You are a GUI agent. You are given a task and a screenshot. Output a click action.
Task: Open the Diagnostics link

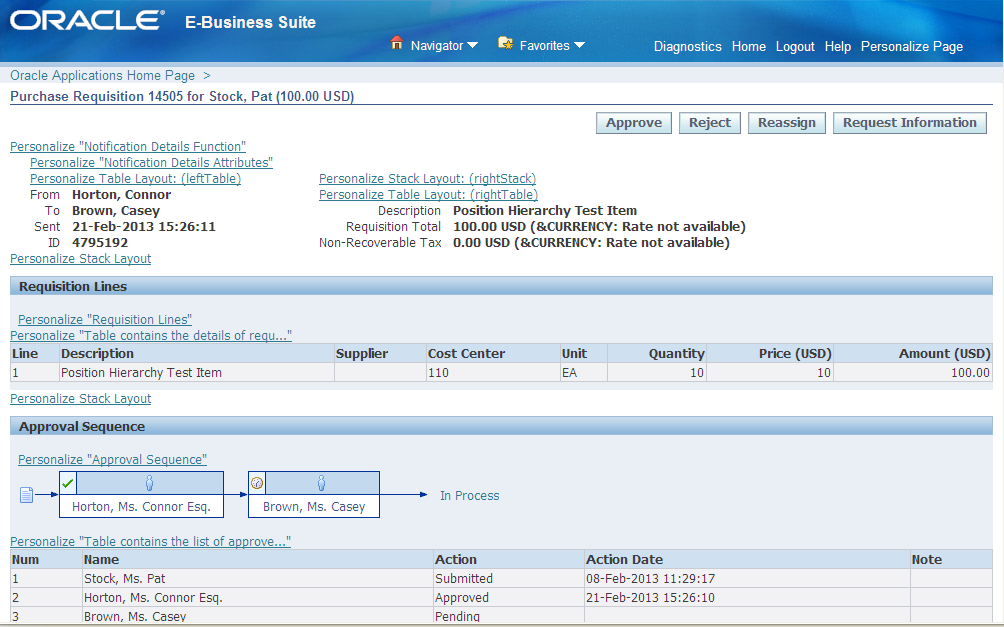pyautogui.click(x=688, y=46)
